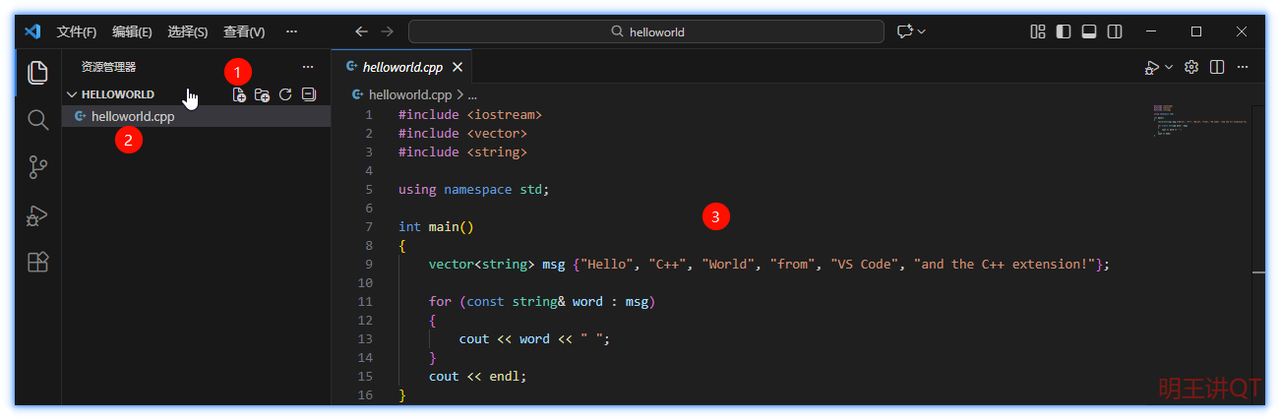Open the debug/run dropdown arrow
Viewport: 1280px width, 420px height.
click(1168, 68)
